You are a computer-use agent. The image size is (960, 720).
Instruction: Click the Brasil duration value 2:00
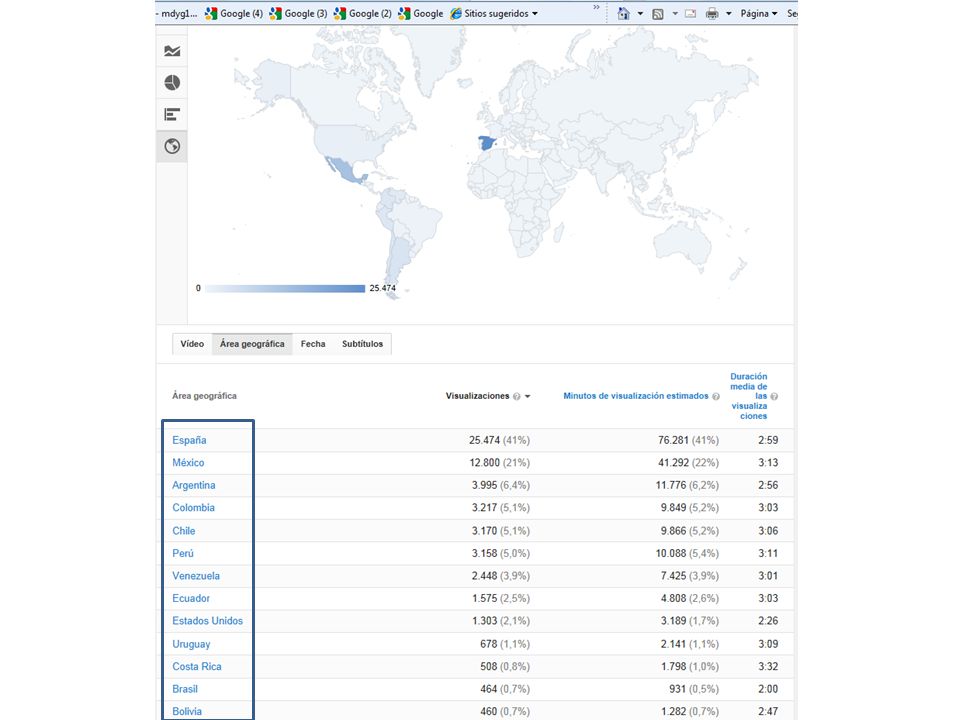(768, 689)
